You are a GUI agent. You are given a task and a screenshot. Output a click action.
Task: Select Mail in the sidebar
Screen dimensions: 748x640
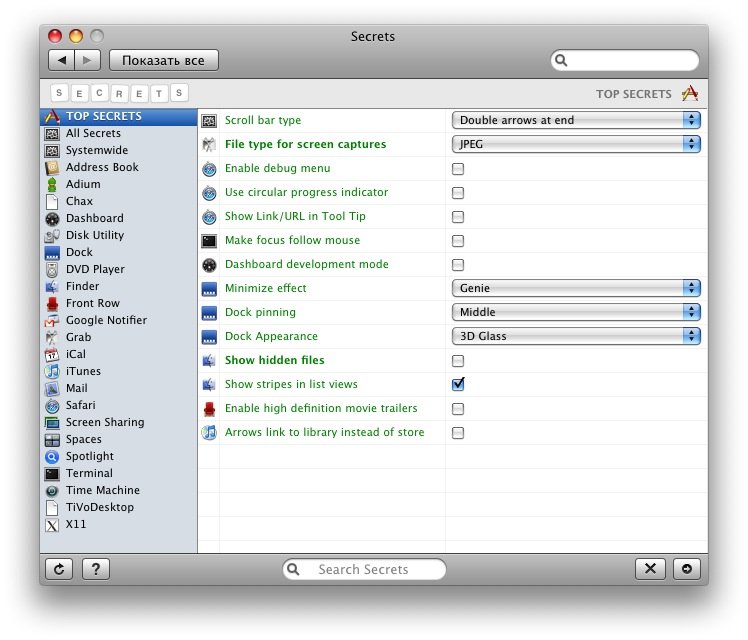tap(119, 389)
